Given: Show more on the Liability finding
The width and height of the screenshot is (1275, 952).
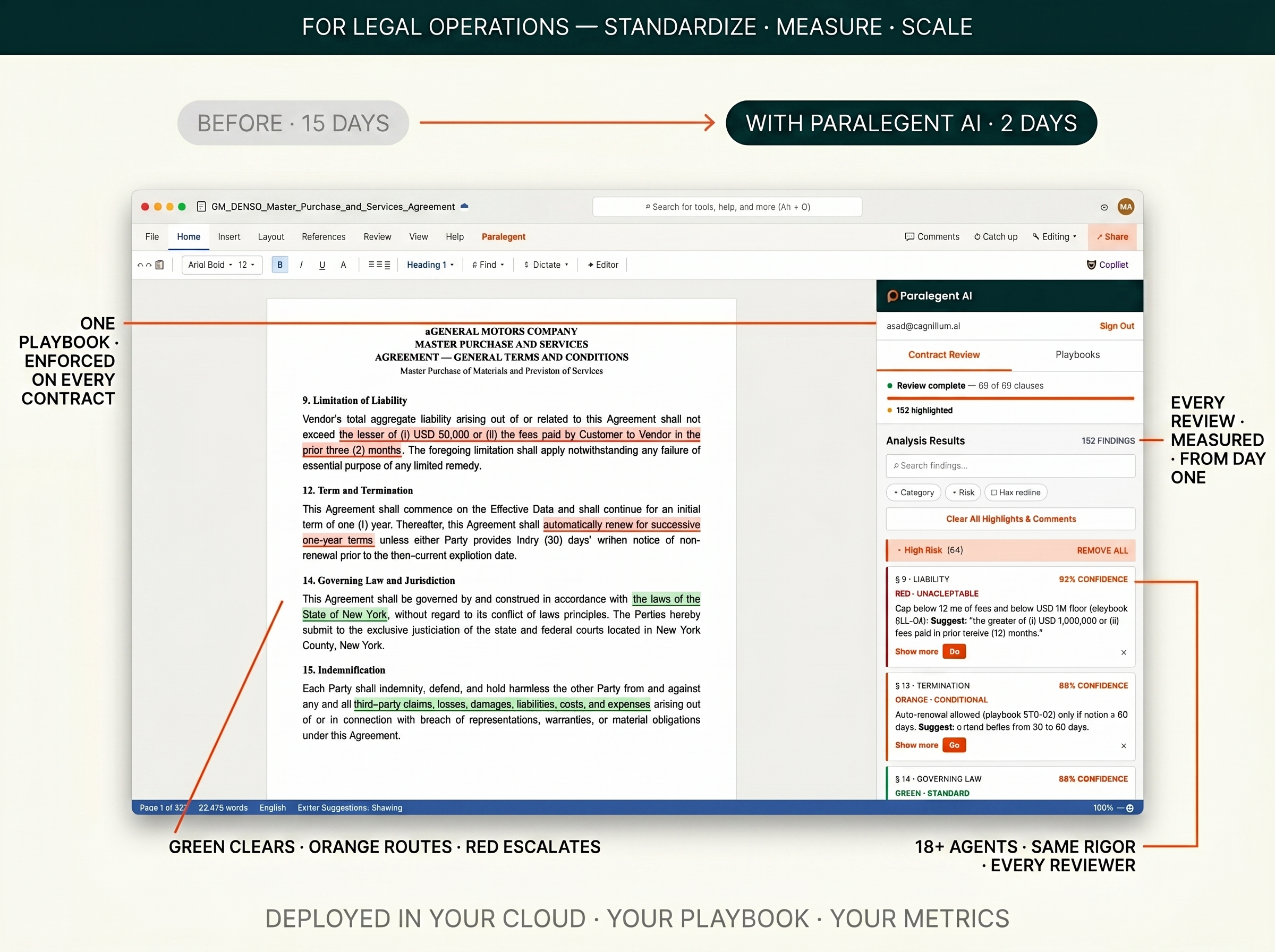Looking at the screenshot, I should coord(916,652).
